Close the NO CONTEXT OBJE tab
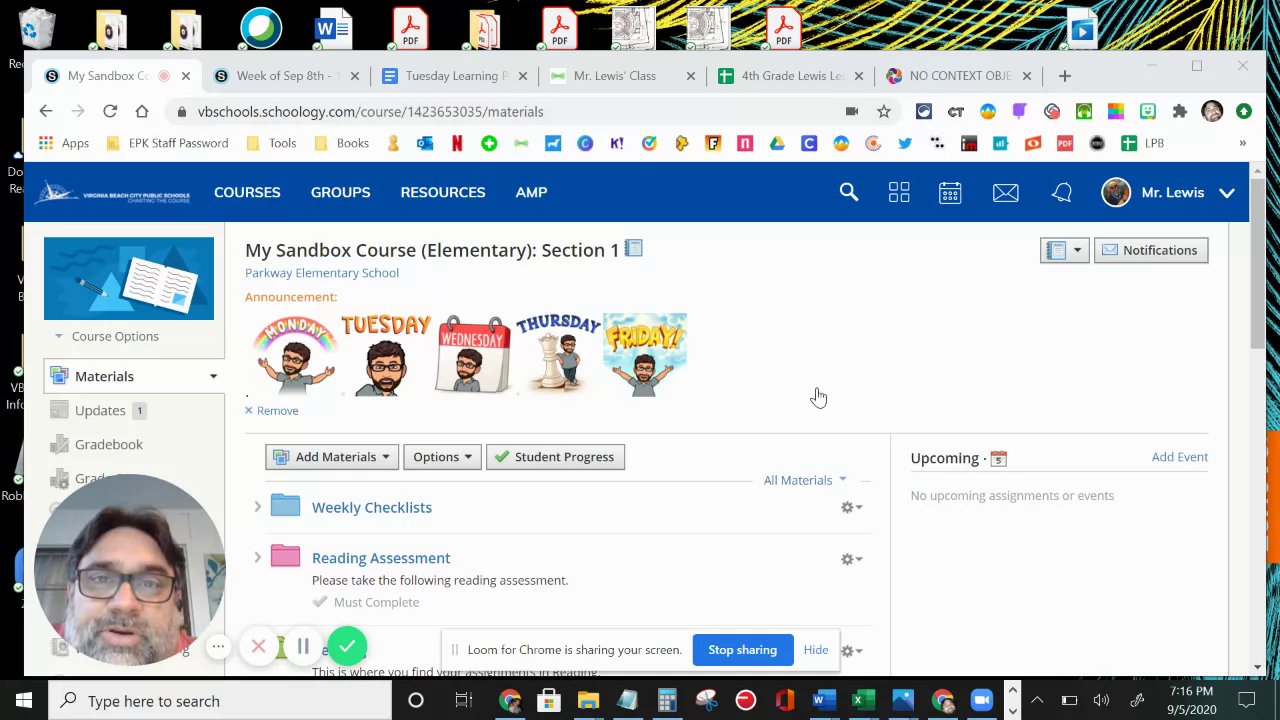This screenshot has height=720, width=1280. click(x=1026, y=76)
